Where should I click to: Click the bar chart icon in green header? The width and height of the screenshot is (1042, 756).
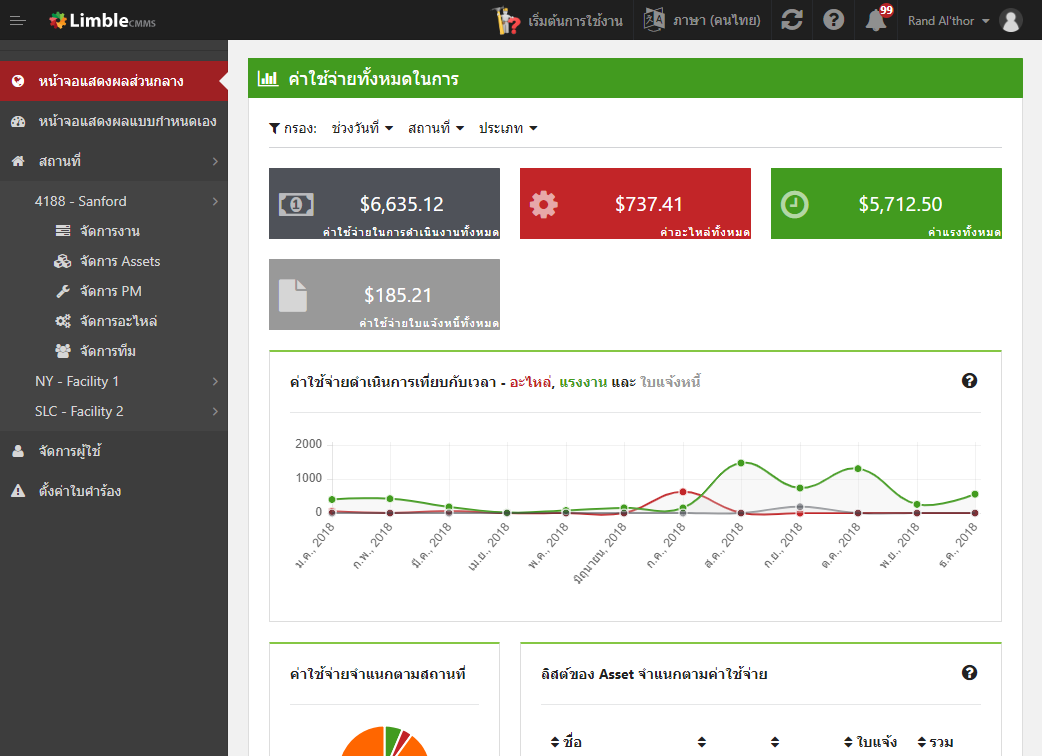point(268,78)
